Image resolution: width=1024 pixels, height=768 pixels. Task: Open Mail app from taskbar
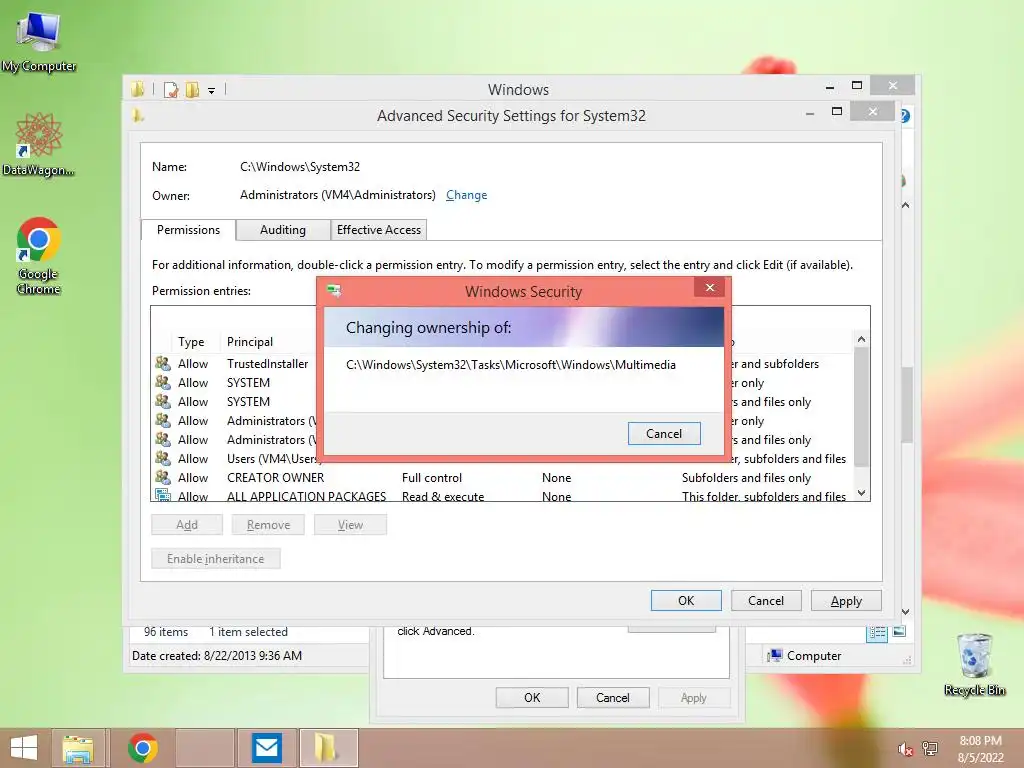click(x=266, y=748)
